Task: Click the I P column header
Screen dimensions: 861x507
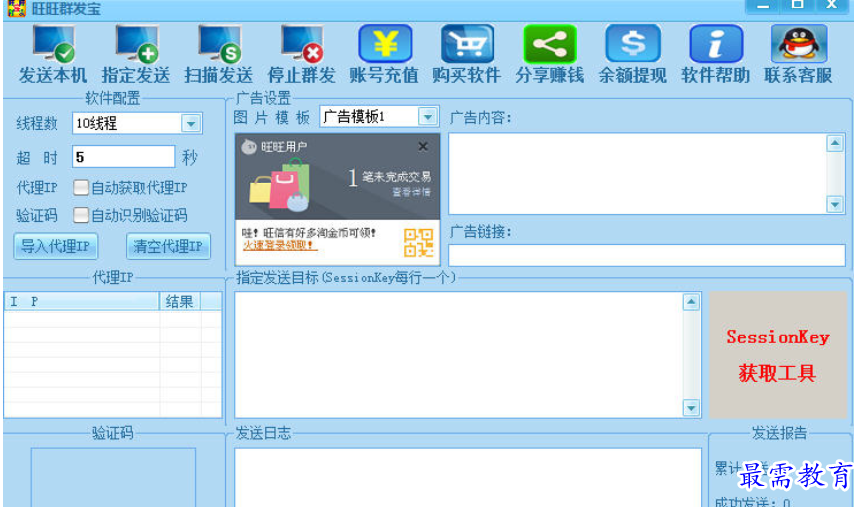Action: tap(82, 301)
